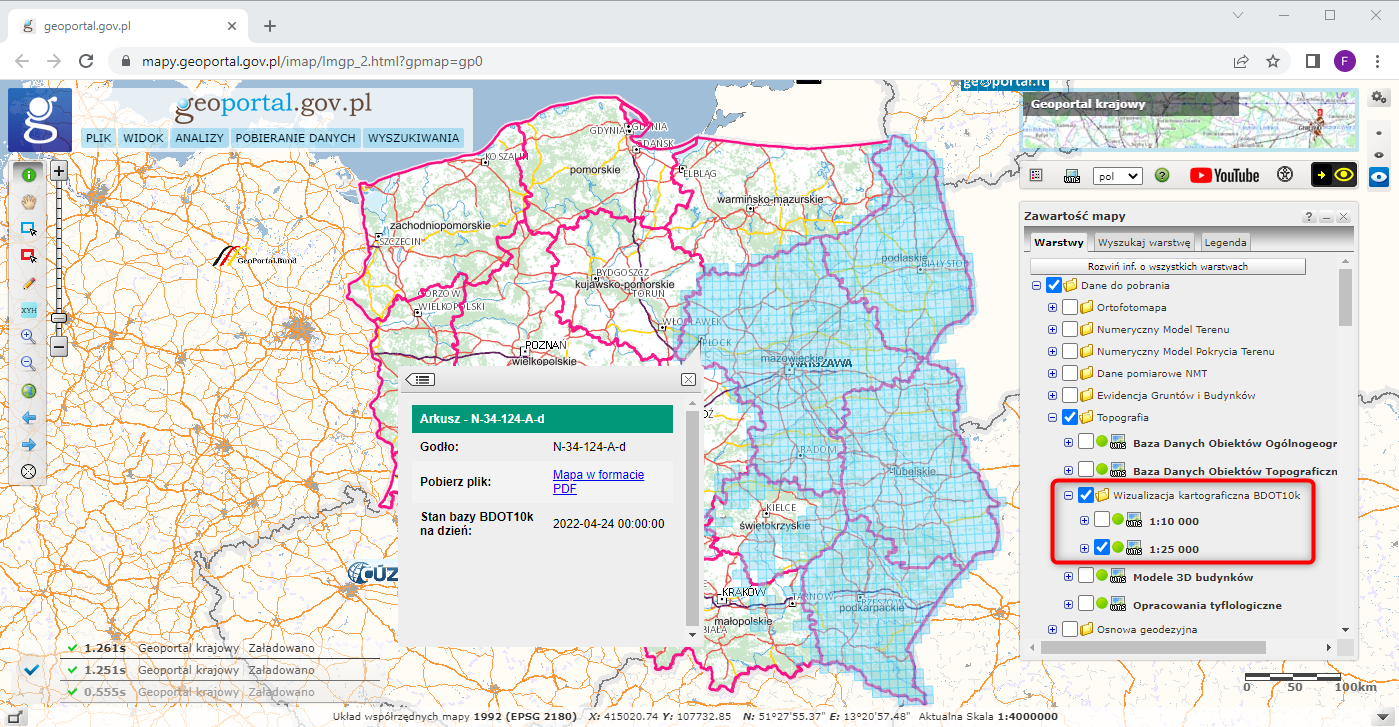Open the ANALIZY menu
1399x727 pixels.
click(x=200, y=138)
